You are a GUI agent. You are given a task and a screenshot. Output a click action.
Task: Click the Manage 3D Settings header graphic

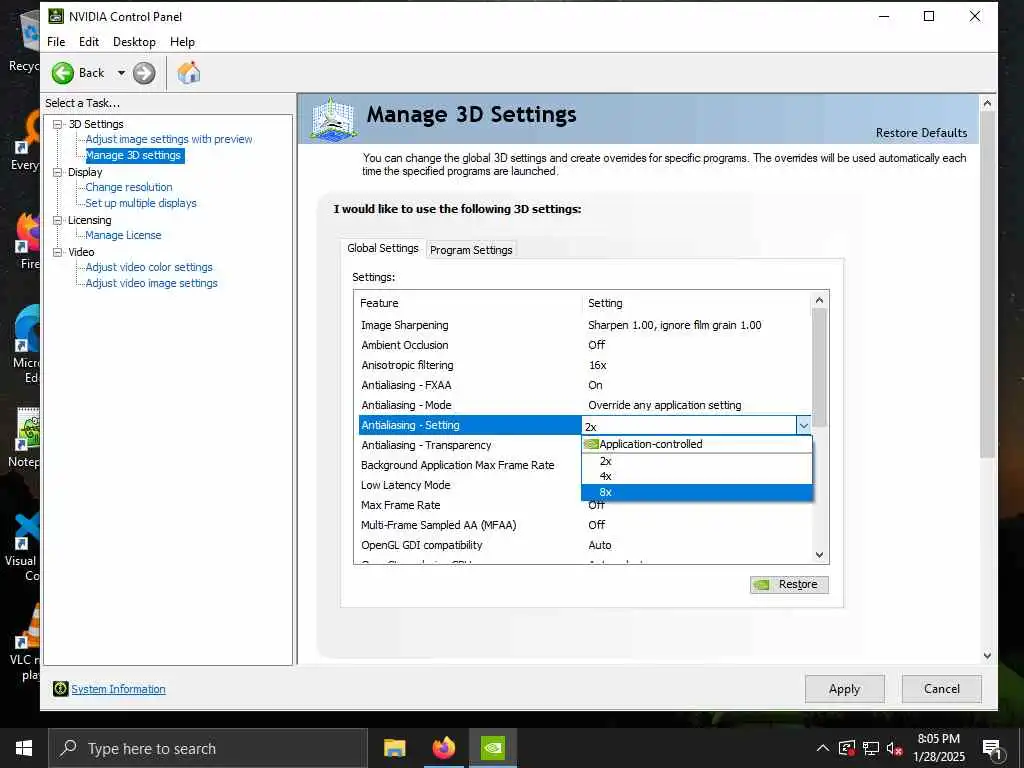click(333, 119)
